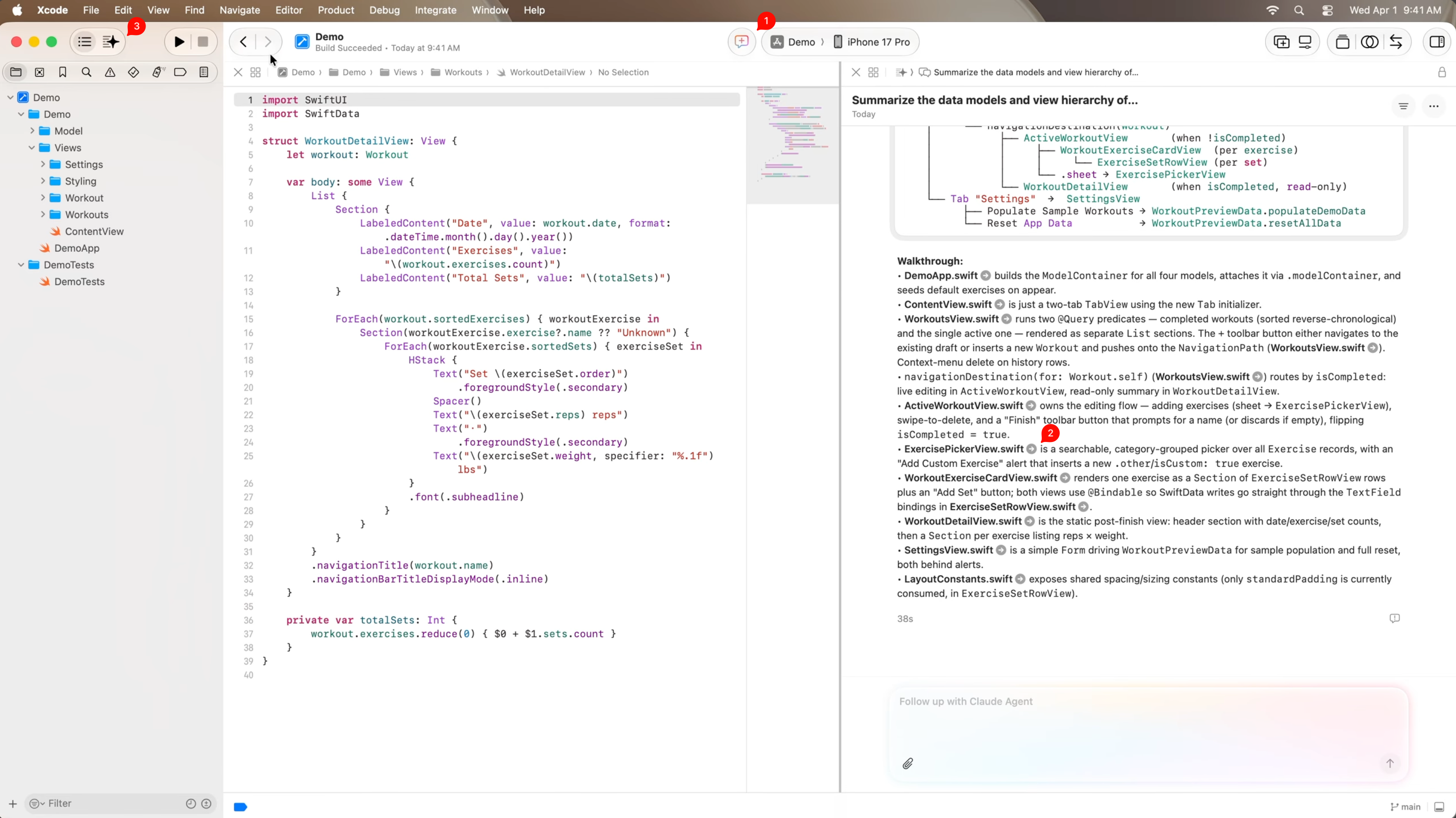Collapse the Demo group folder
Viewport: 1456px width, 818px height.
coord(21,114)
